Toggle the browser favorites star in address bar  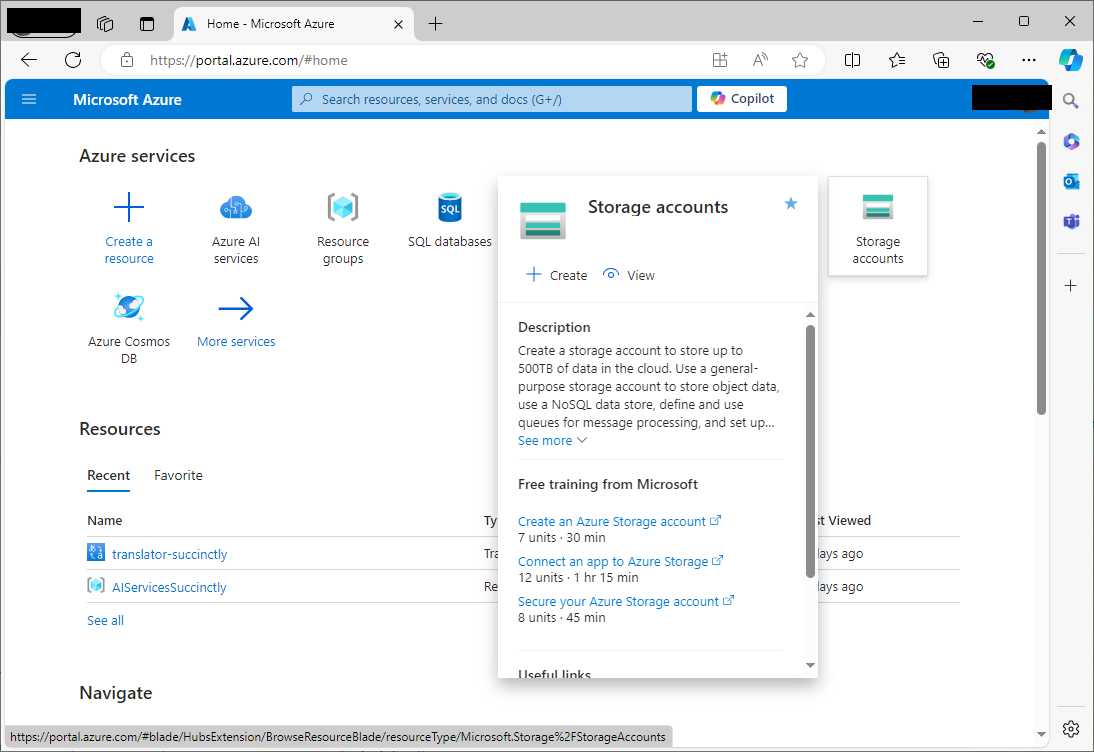point(800,60)
